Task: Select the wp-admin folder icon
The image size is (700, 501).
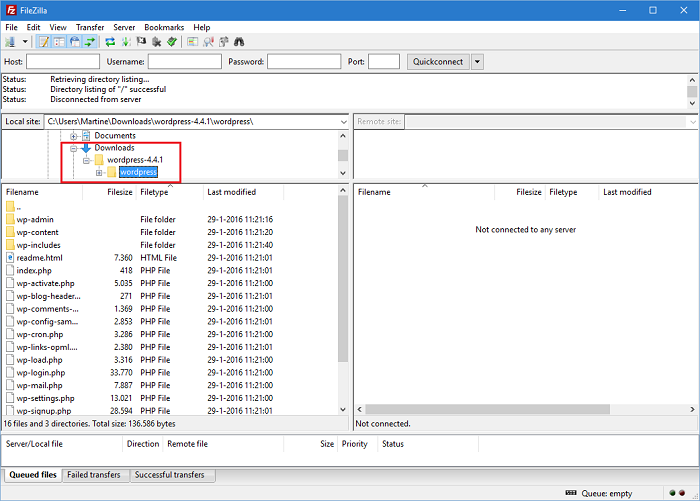Action: click(x=10, y=219)
